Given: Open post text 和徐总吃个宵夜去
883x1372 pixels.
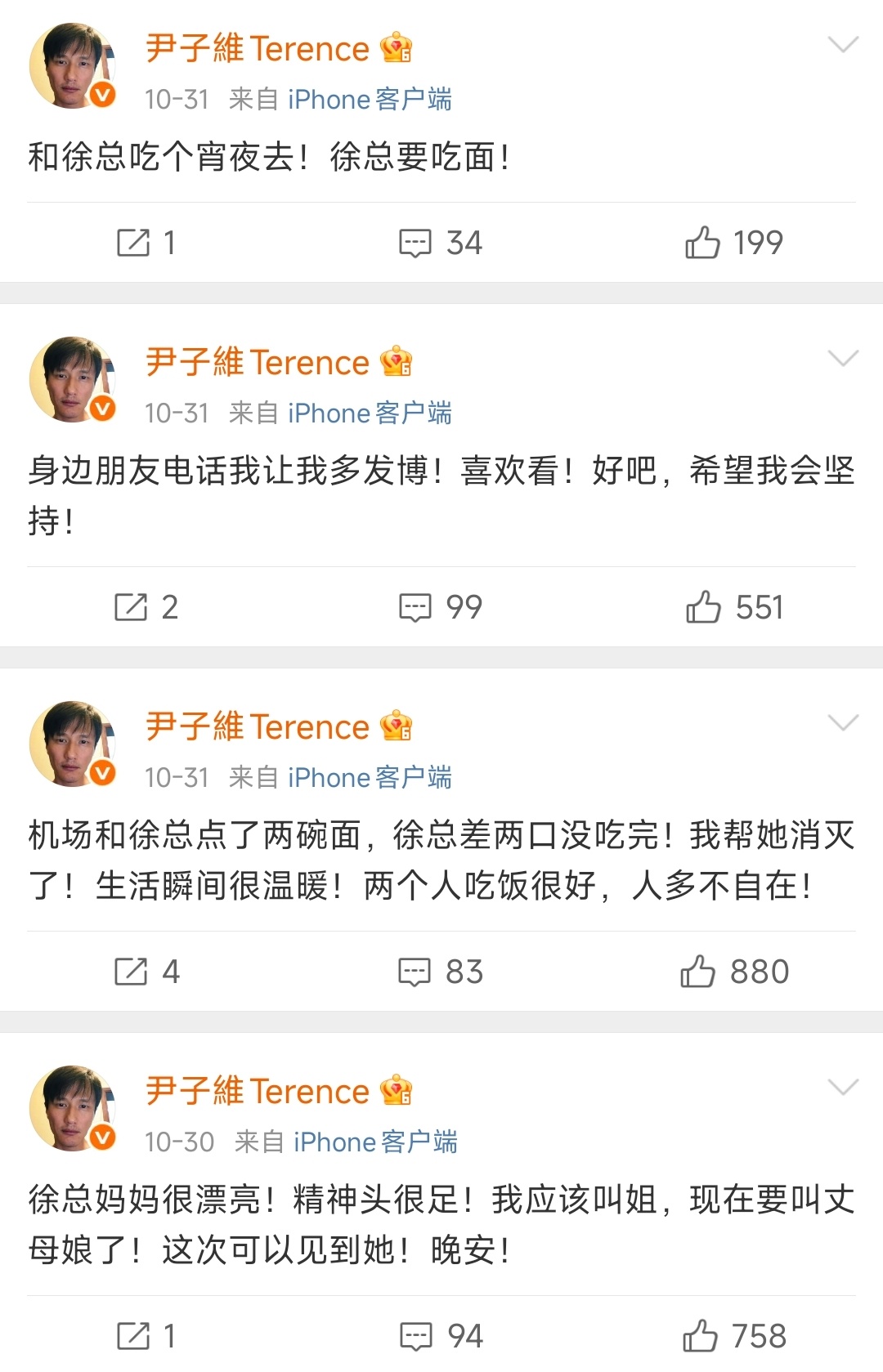Looking at the screenshot, I should pos(270,157).
